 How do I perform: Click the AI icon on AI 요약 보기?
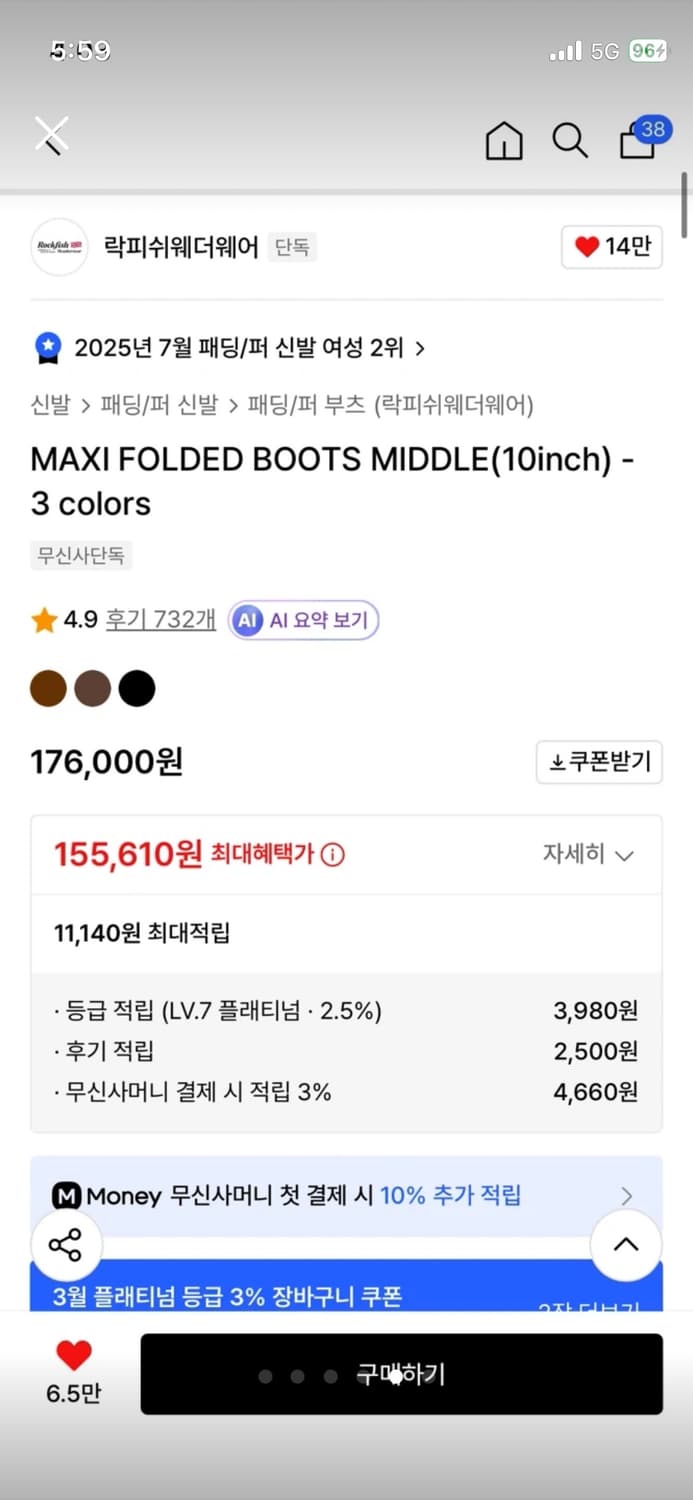[246, 620]
